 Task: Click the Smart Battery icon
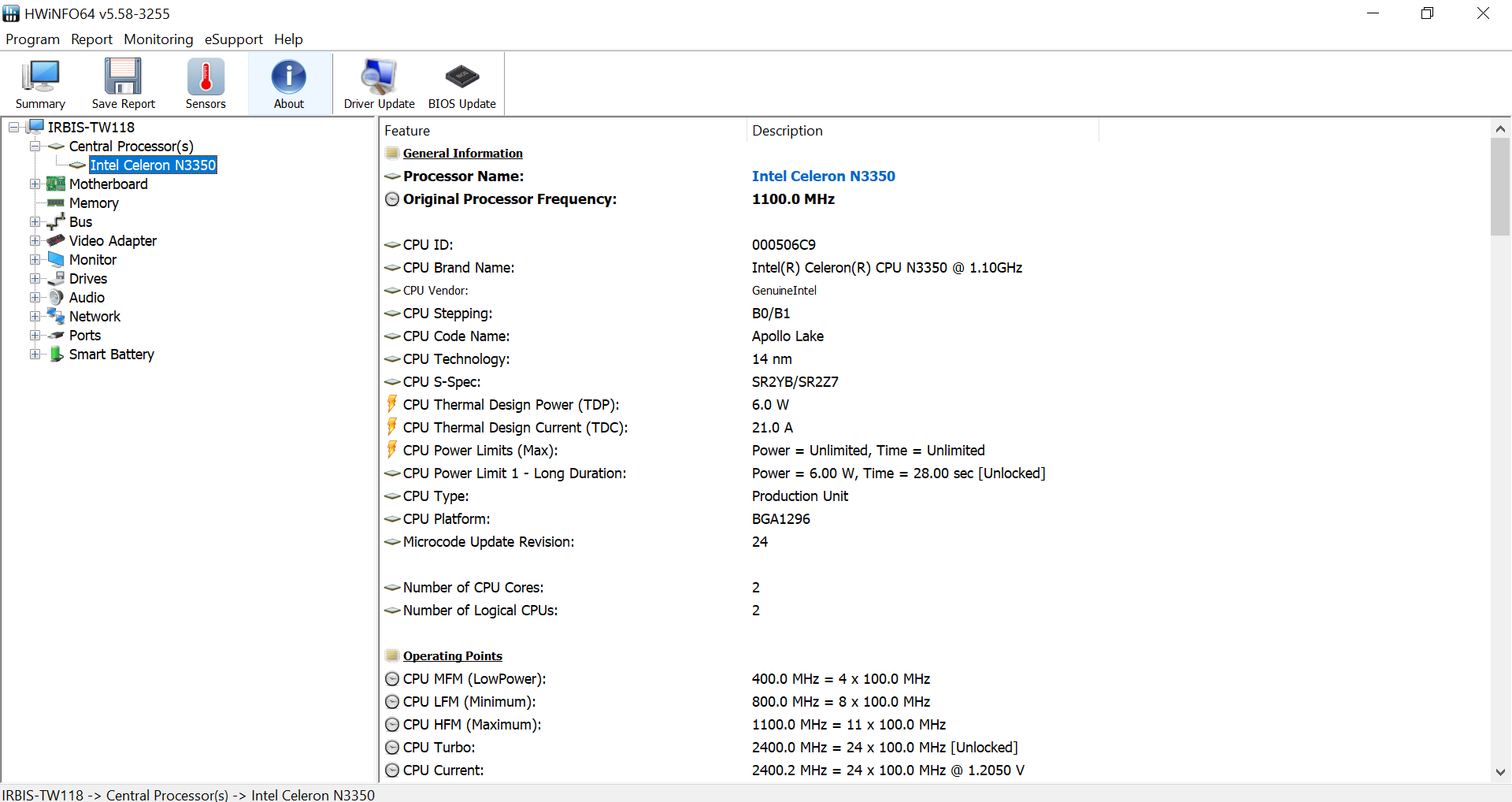(x=57, y=354)
